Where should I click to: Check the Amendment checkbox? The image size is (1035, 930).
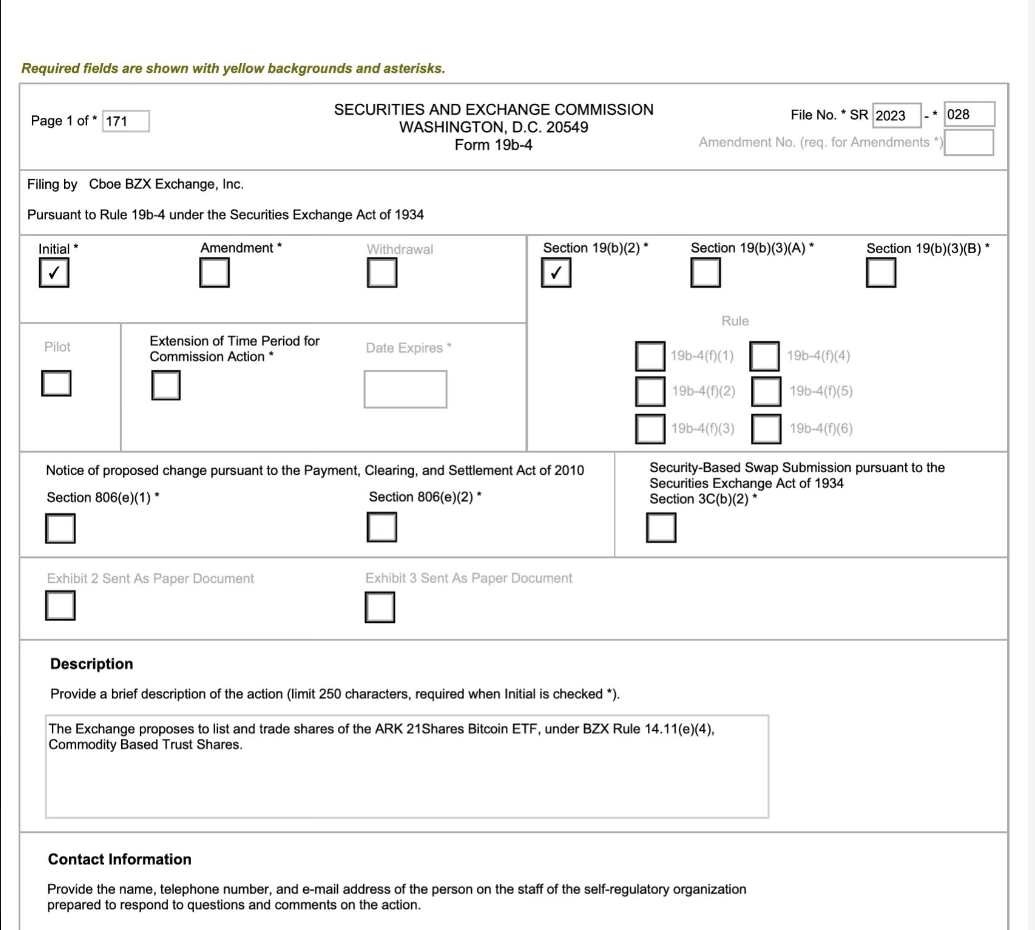215,273
